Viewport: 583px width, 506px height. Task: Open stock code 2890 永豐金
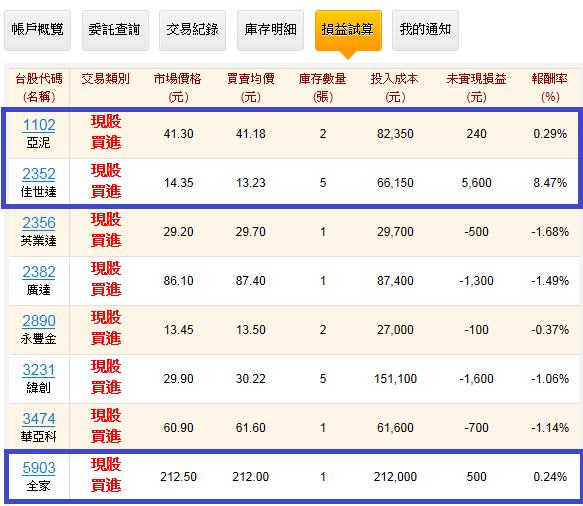pos(39,321)
